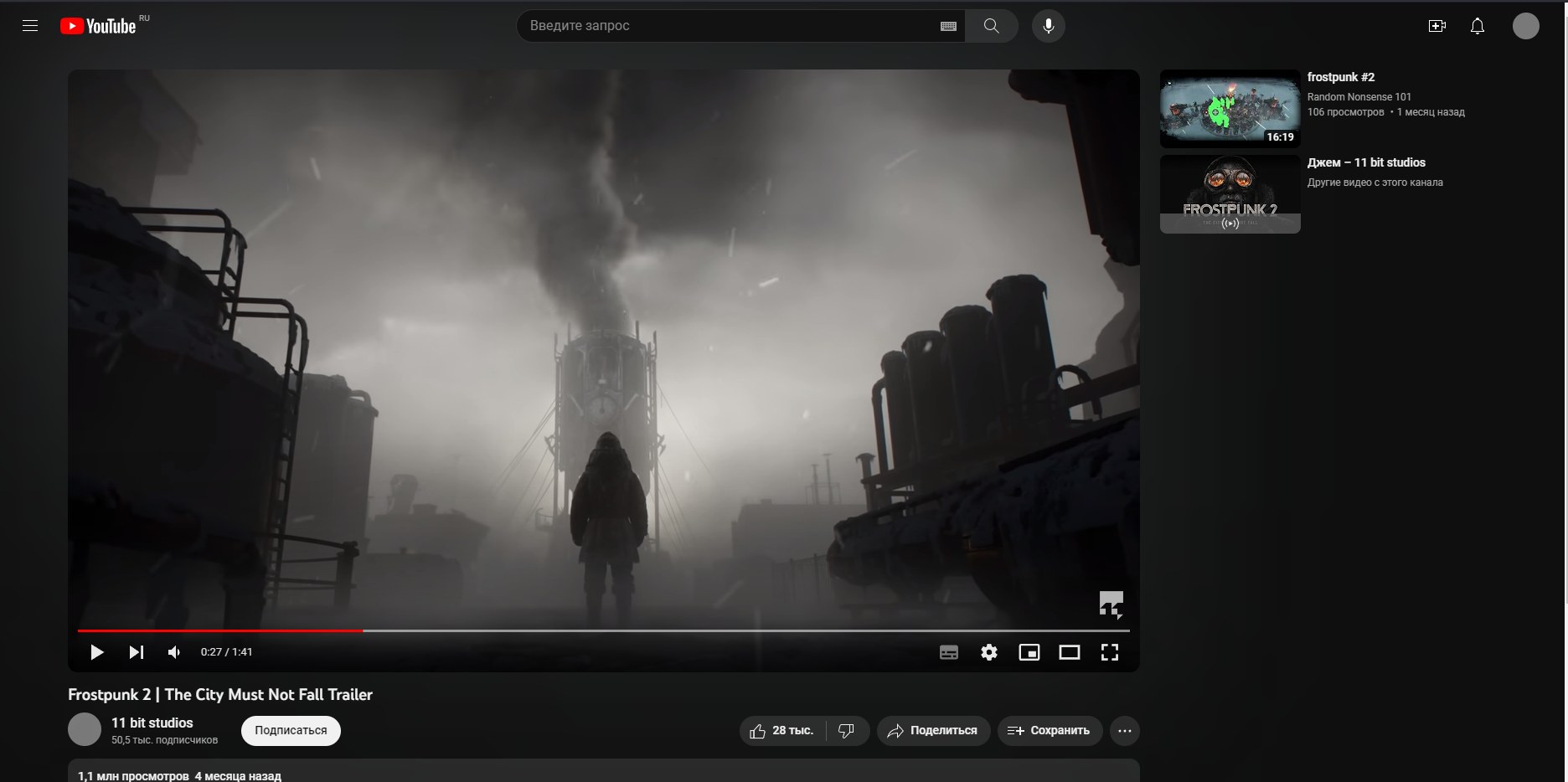This screenshot has width=1568, height=782.
Task: Open notifications bell
Action: coord(1478,26)
